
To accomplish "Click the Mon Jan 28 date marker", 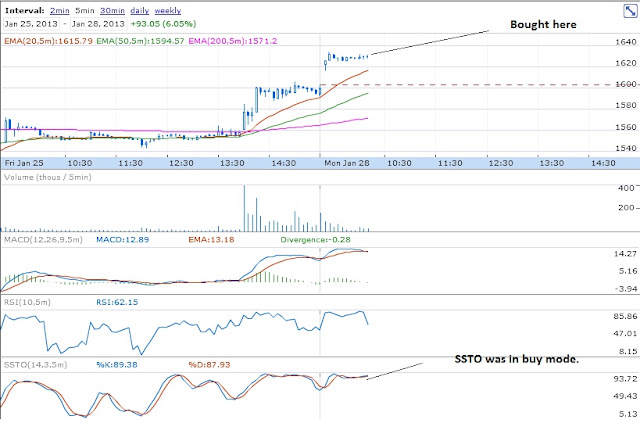I will click(x=347, y=163).
